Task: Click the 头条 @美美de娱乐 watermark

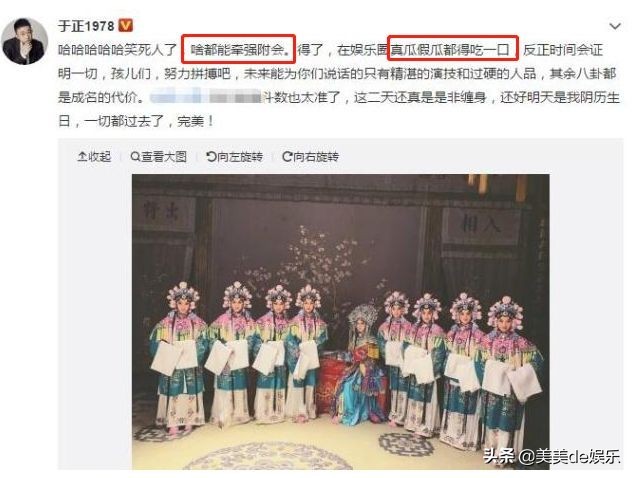Action: pos(552,457)
